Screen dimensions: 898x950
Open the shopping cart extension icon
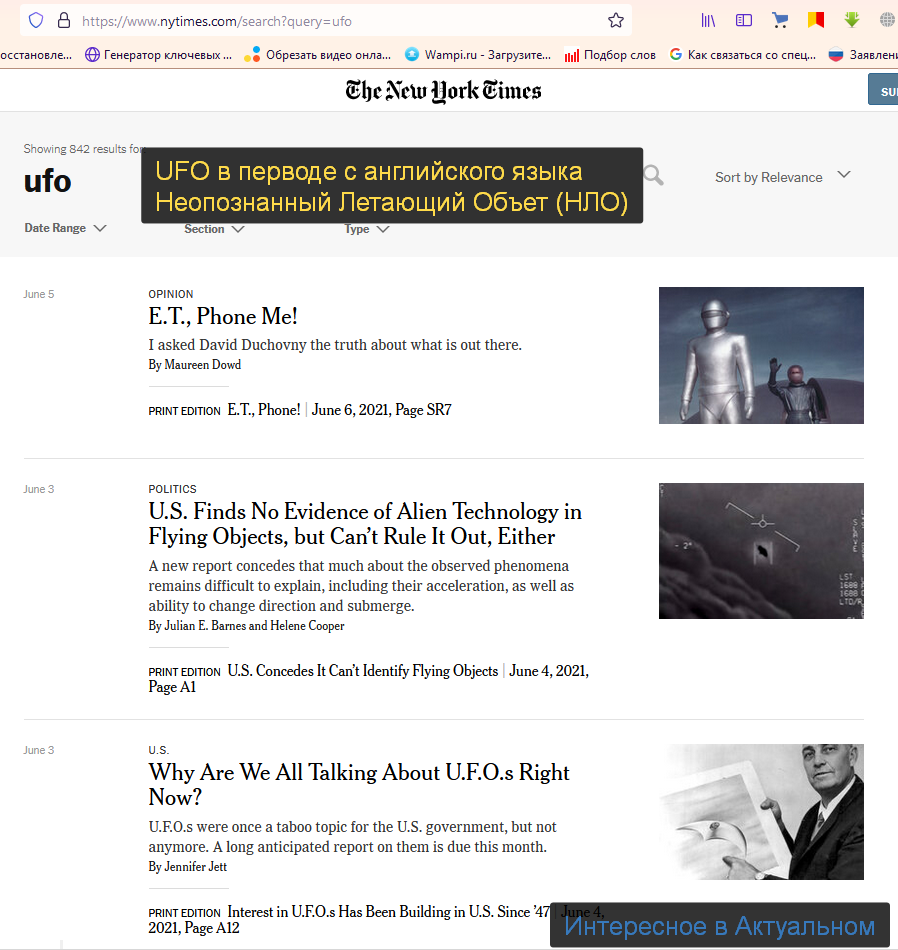coord(779,20)
